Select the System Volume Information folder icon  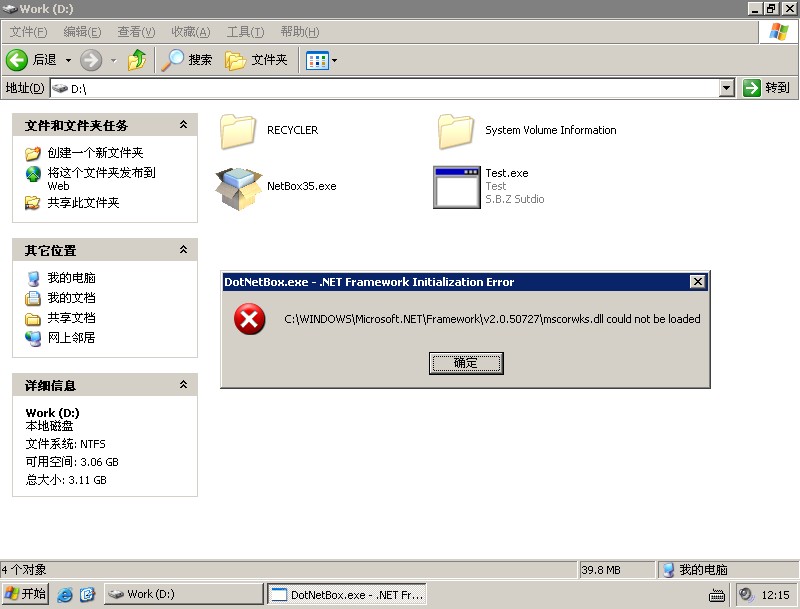(456, 131)
